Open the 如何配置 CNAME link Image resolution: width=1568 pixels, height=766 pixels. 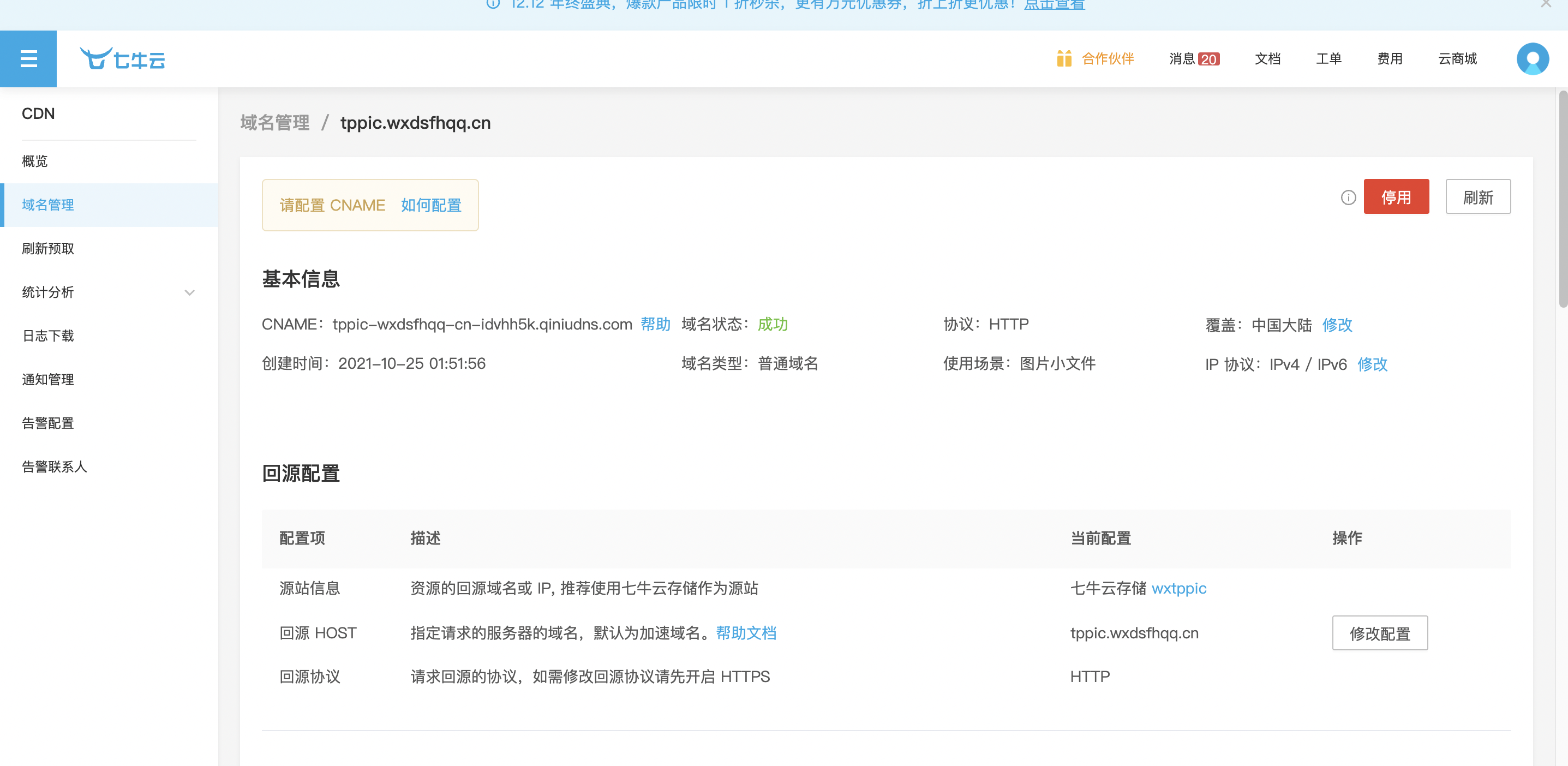tap(430, 205)
